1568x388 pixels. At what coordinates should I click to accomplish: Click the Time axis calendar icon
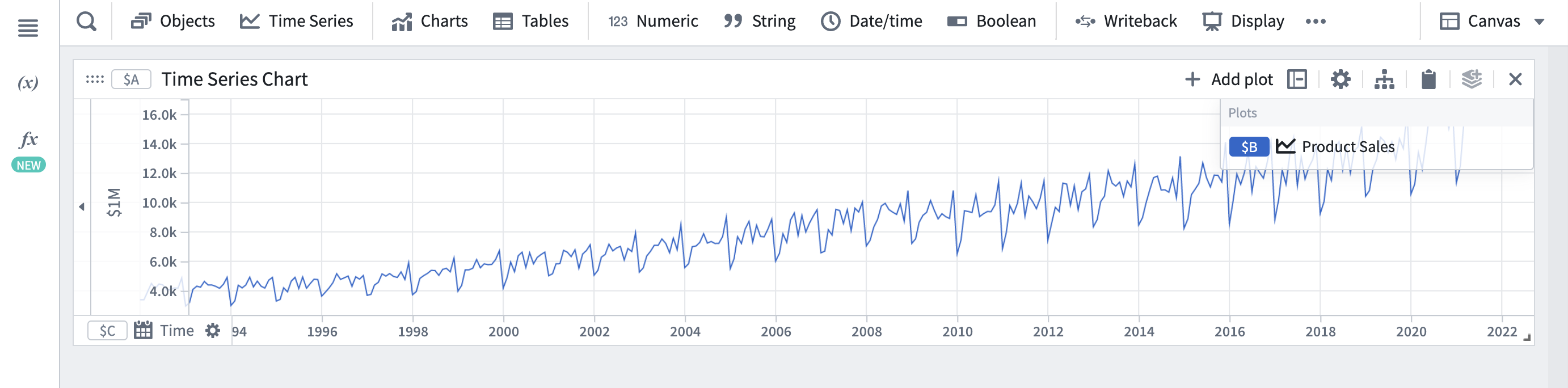pos(143,330)
